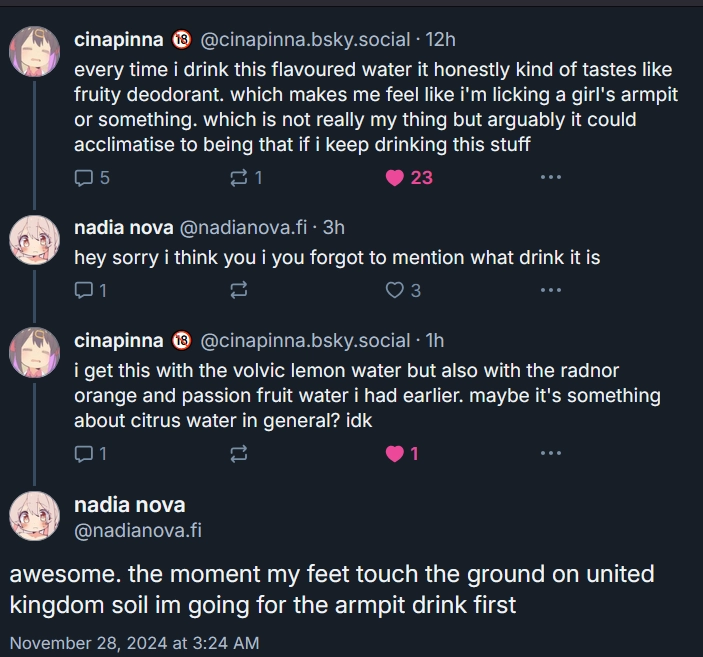This screenshot has height=657, width=703.
Task: Open cinapinna's avatar on the 1h reply
Action: [x=34, y=352]
